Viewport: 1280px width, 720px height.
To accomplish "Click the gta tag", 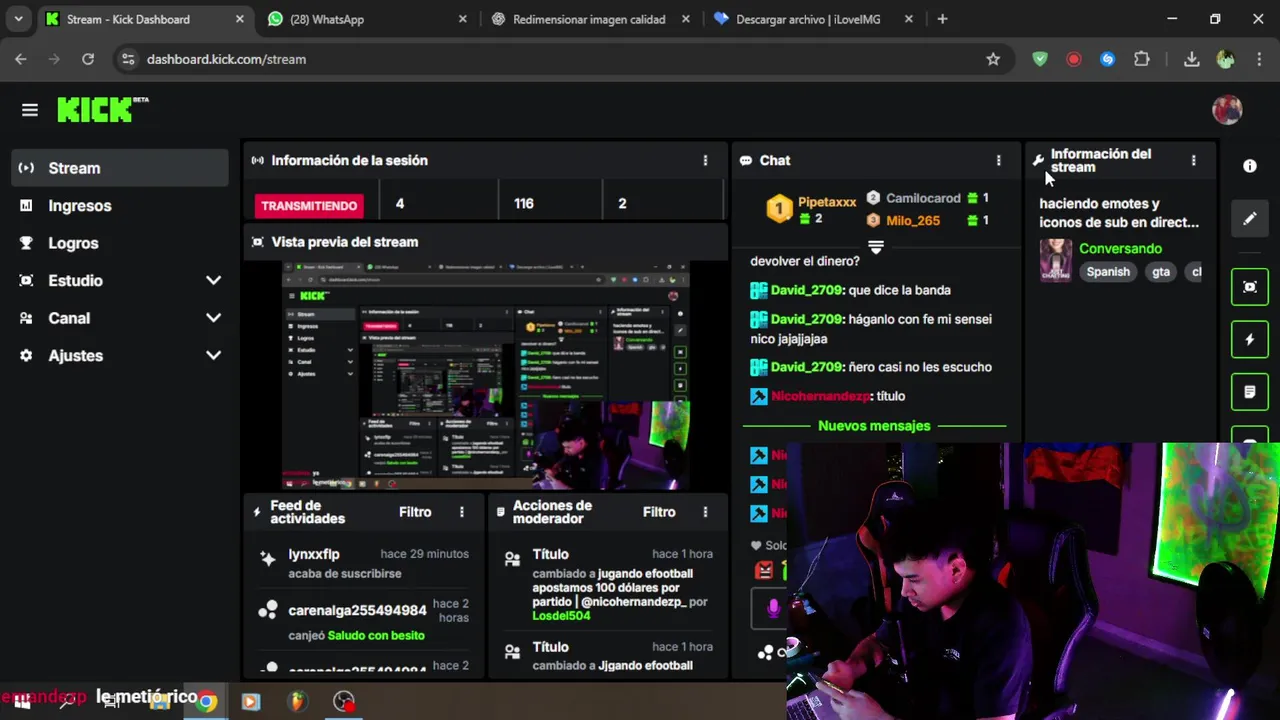I will point(1160,272).
